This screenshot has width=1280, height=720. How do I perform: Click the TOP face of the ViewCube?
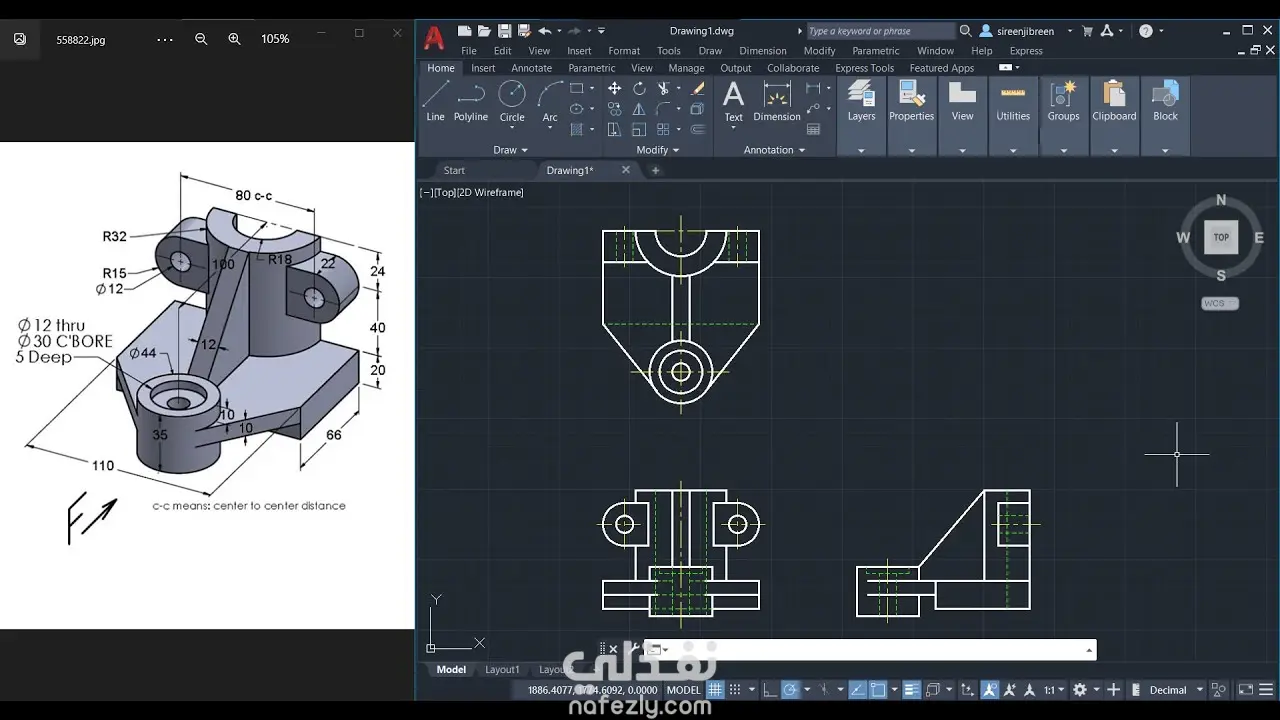(1221, 238)
